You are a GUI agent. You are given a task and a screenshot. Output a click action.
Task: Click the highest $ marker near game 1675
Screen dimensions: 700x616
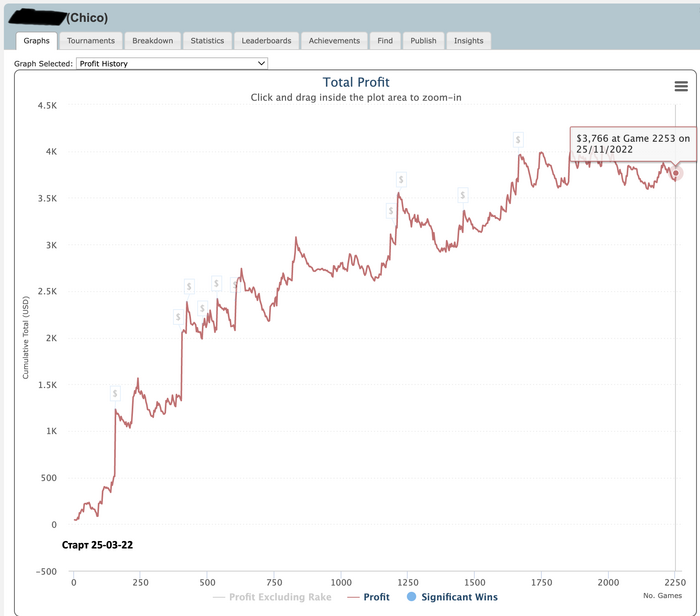(x=519, y=139)
